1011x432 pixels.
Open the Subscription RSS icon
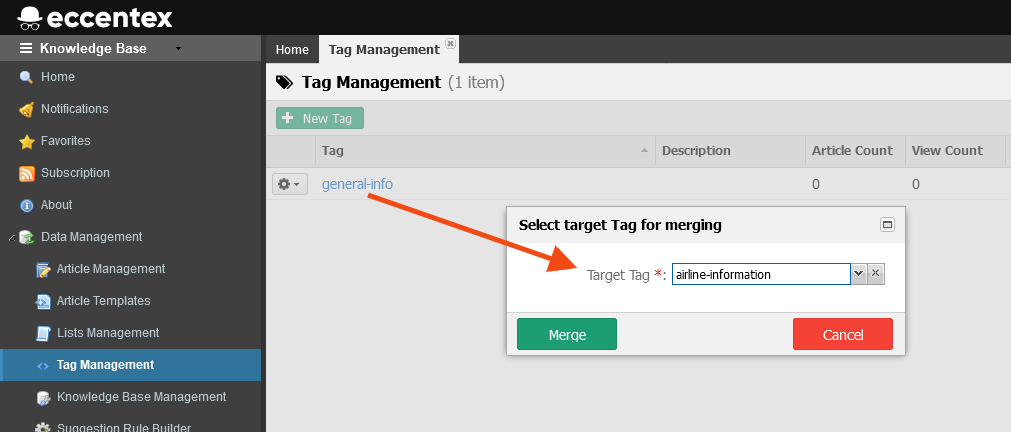click(26, 173)
